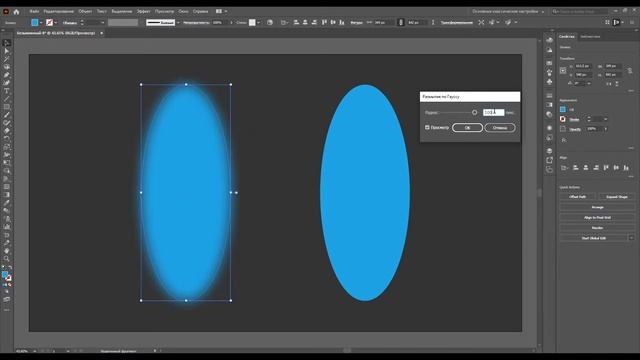640x360 pixels.
Task: Open the Arrange Documents dropdown
Action: (x=221, y=11)
